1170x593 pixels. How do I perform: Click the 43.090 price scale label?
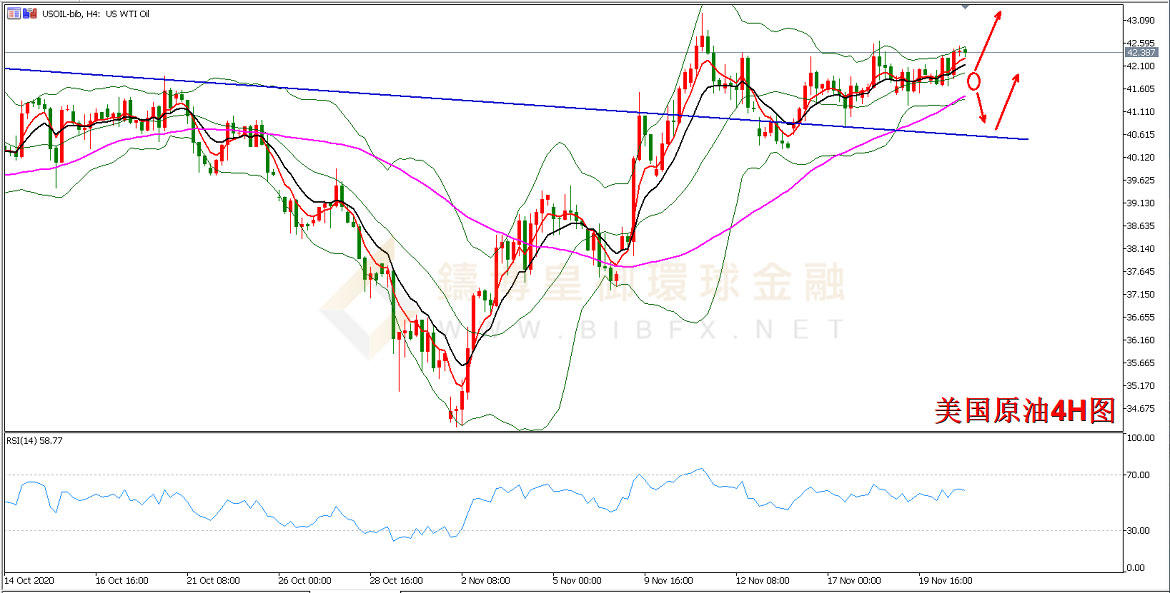[x=1140, y=20]
